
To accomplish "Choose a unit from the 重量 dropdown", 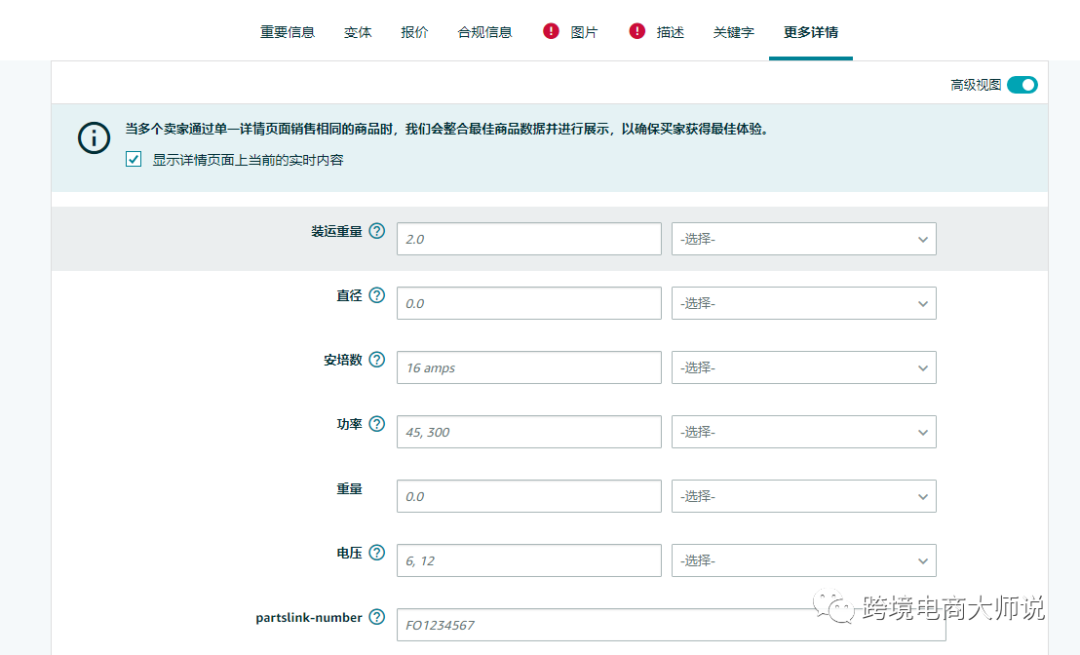I will [803, 496].
